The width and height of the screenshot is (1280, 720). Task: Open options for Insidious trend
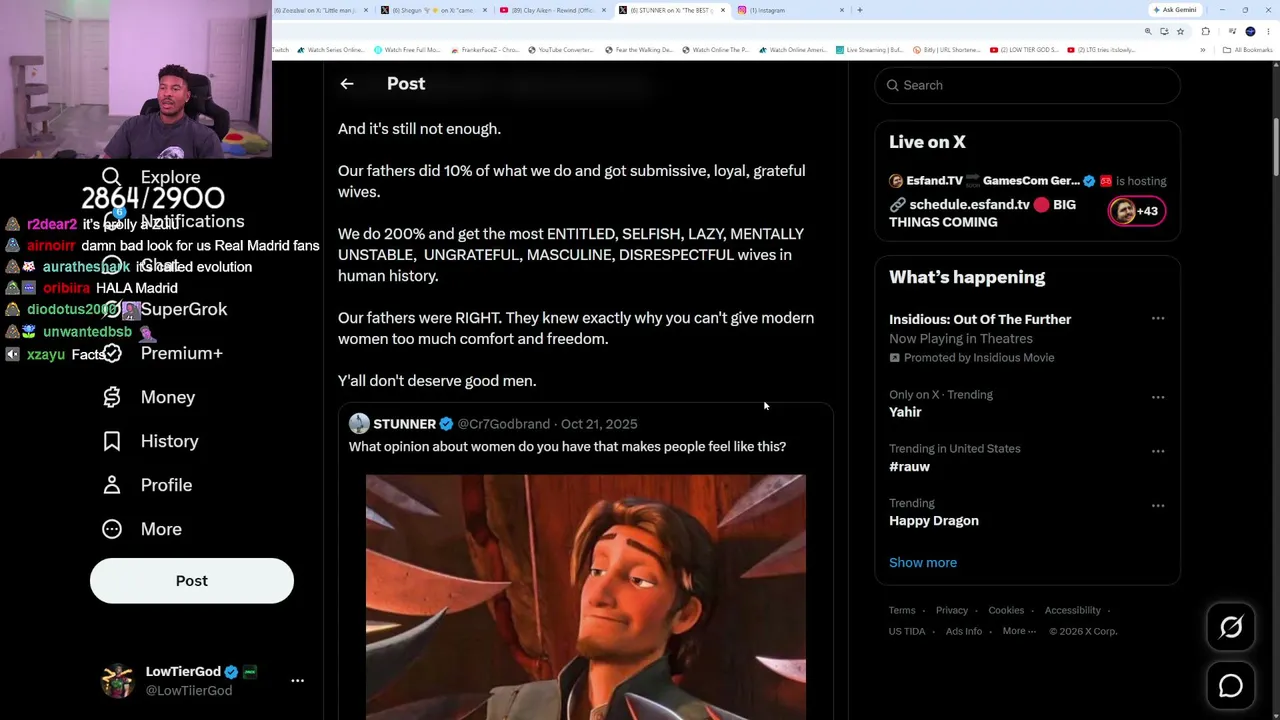coord(1158,319)
